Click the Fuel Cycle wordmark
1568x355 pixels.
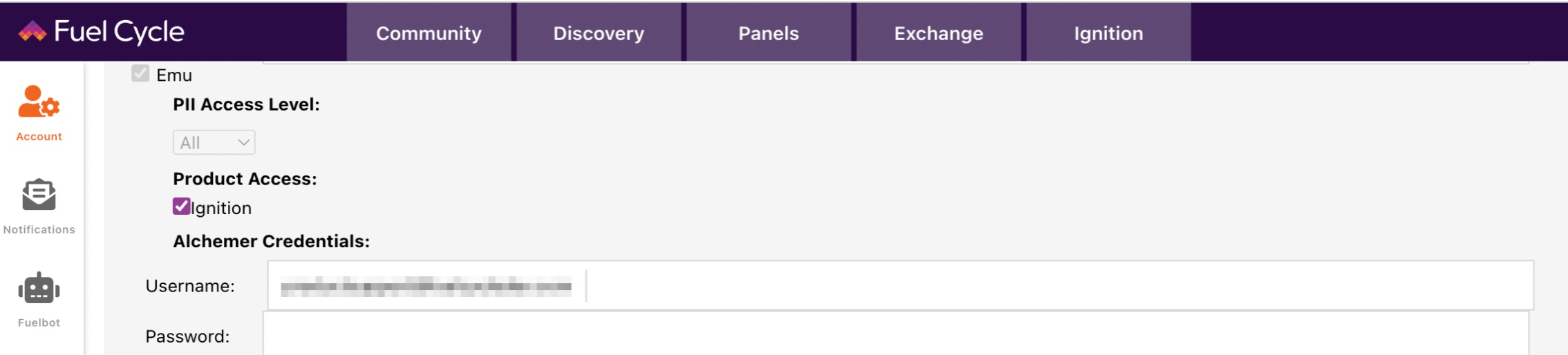(x=119, y=31)
